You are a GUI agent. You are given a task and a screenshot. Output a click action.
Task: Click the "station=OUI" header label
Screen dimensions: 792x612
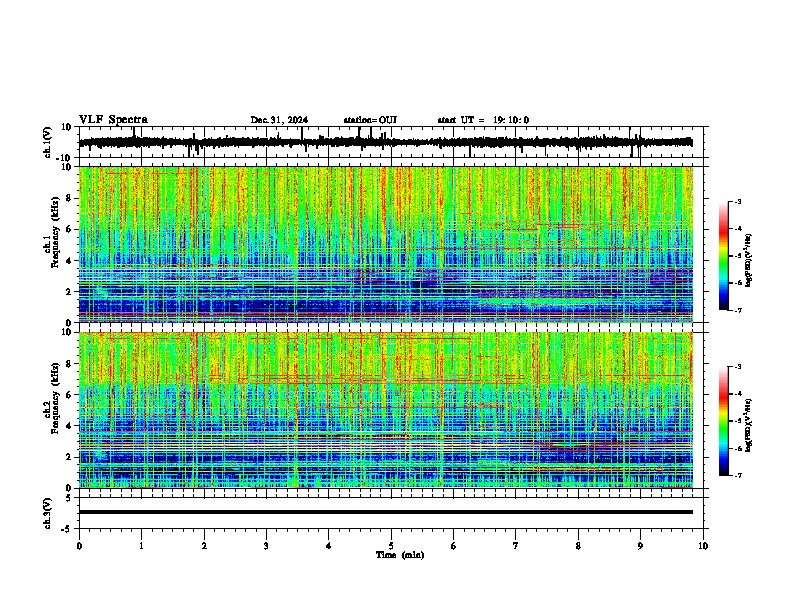click(370, 120)
